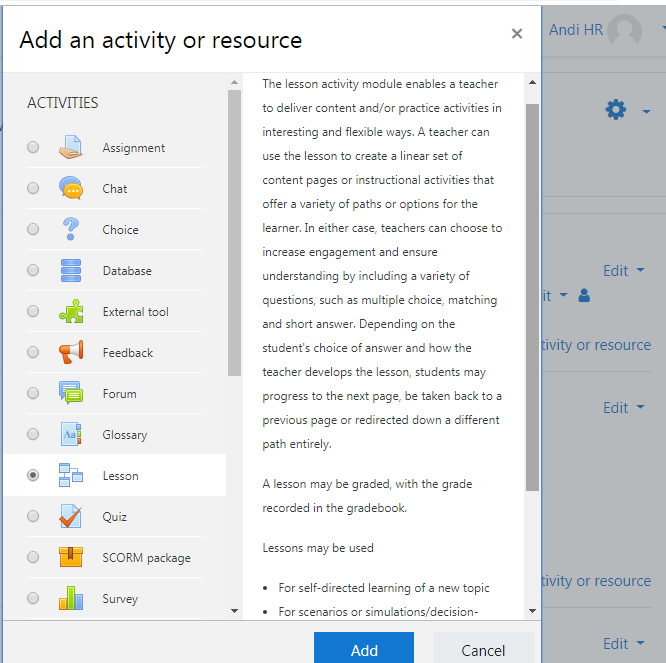Click activities list scrollbar down arrow
The height and width of the screenshot is (663, 666).
click(234, 611)
